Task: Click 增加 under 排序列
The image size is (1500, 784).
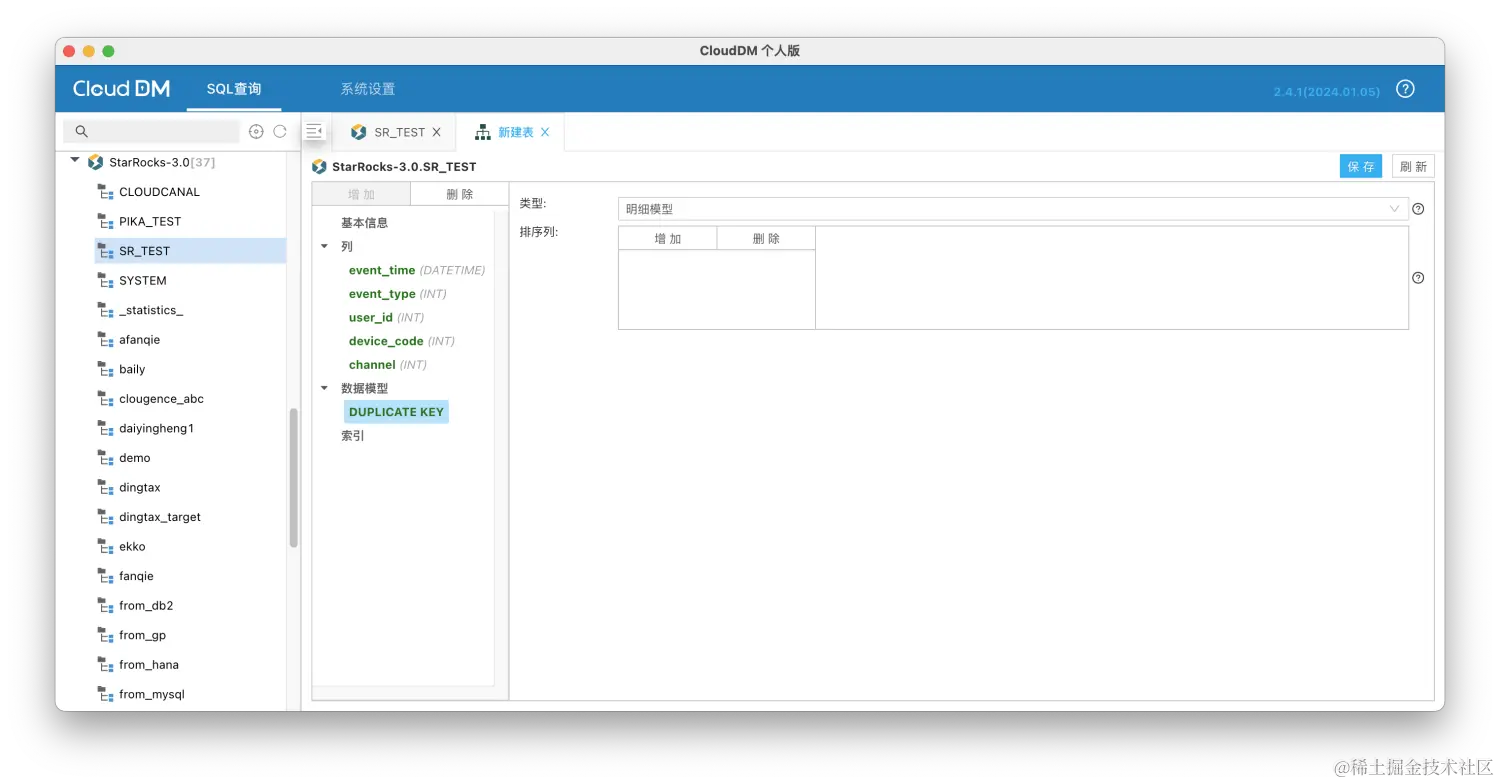Action: point(668,238)
